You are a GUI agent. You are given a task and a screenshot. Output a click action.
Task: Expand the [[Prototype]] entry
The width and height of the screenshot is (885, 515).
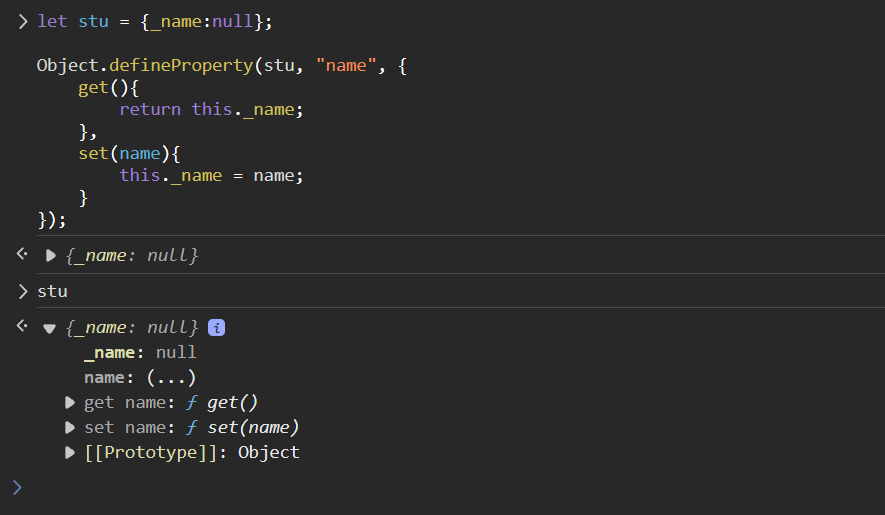[70, 453]
